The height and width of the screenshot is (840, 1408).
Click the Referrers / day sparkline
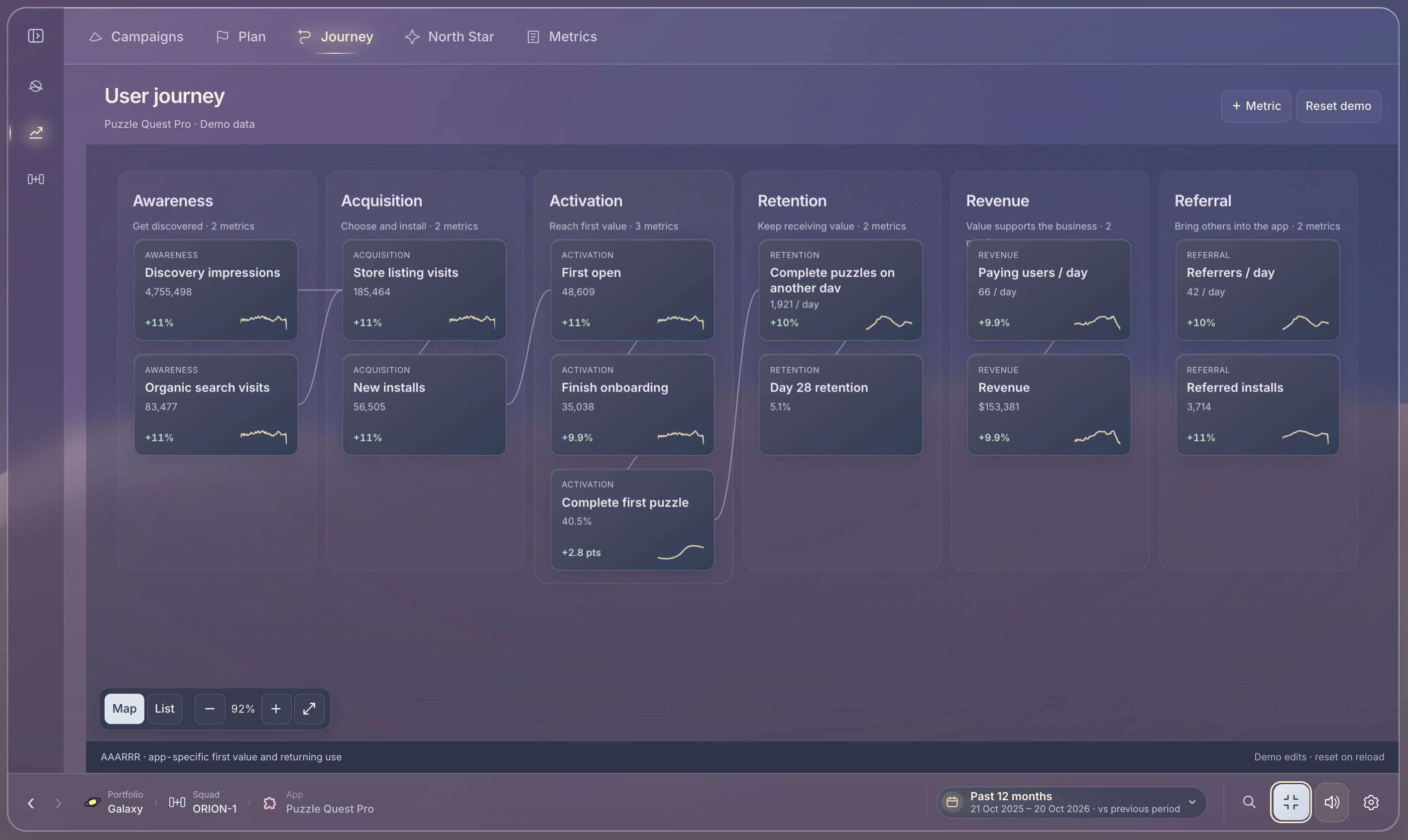1305,322
